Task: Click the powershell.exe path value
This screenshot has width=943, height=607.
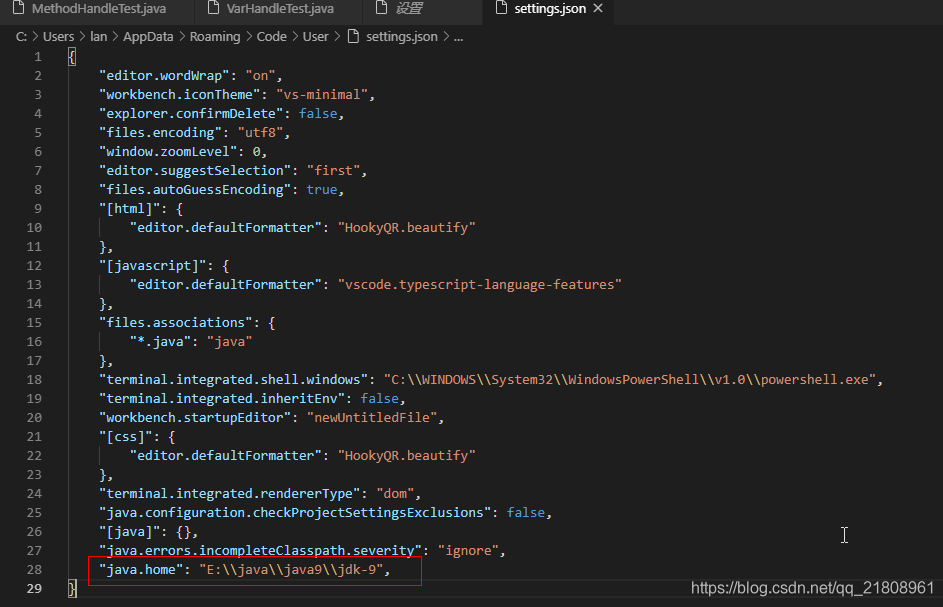Action: point(630,380)
